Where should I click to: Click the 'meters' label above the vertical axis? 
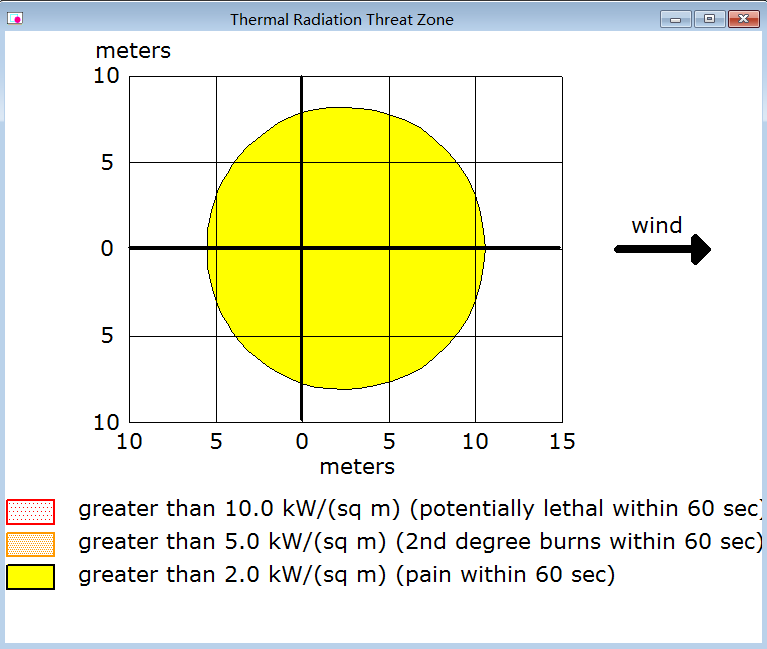pos(133,51)
